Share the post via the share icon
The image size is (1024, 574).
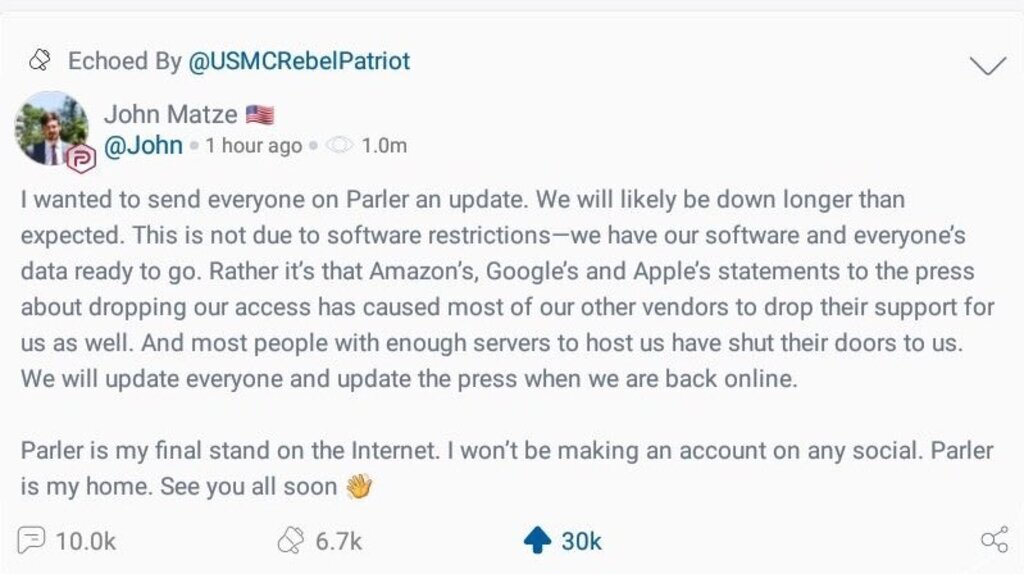(994, 541)
